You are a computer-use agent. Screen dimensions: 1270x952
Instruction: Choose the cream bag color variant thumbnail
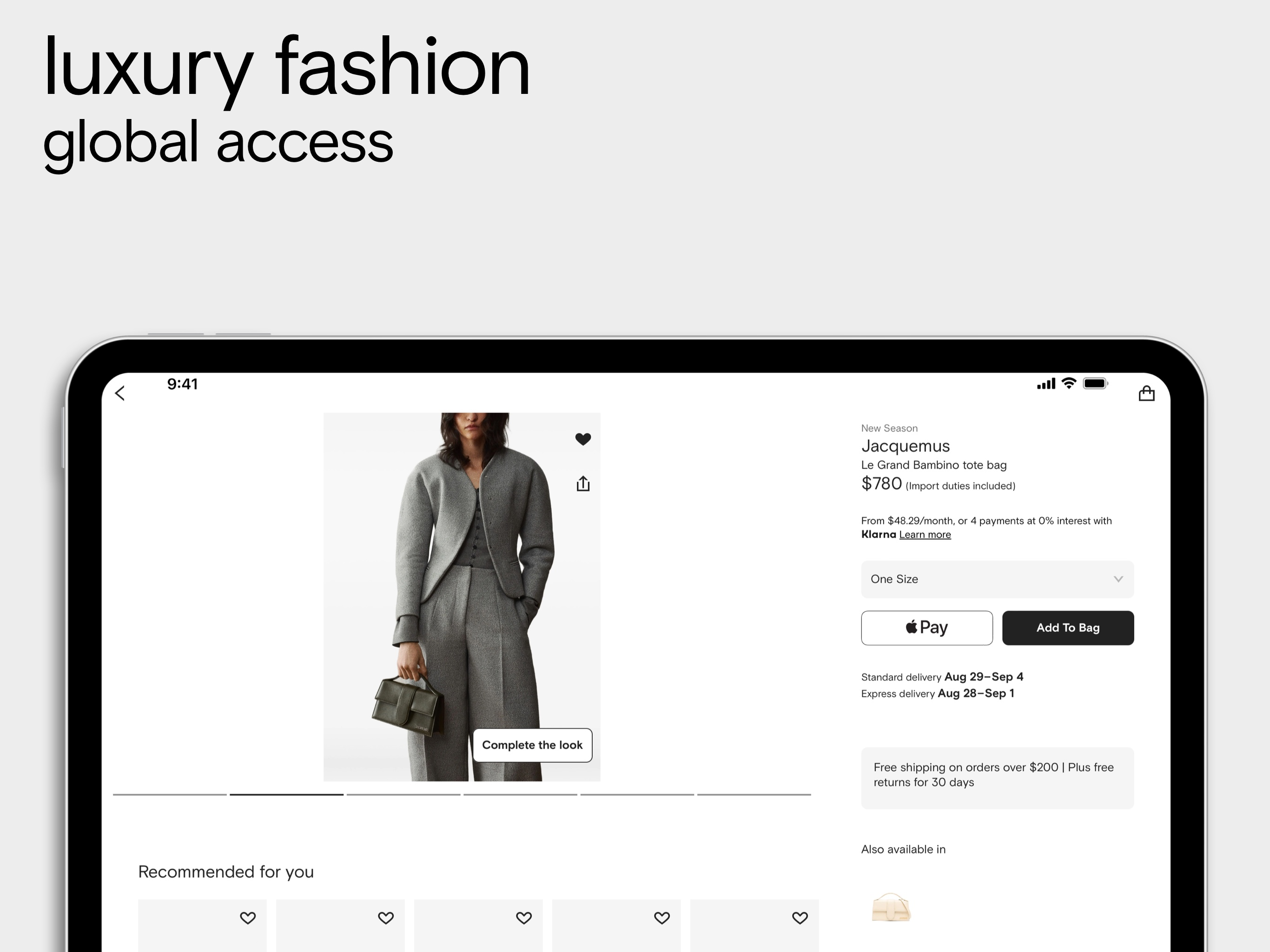pyautogui.click(x=891, y=908)
